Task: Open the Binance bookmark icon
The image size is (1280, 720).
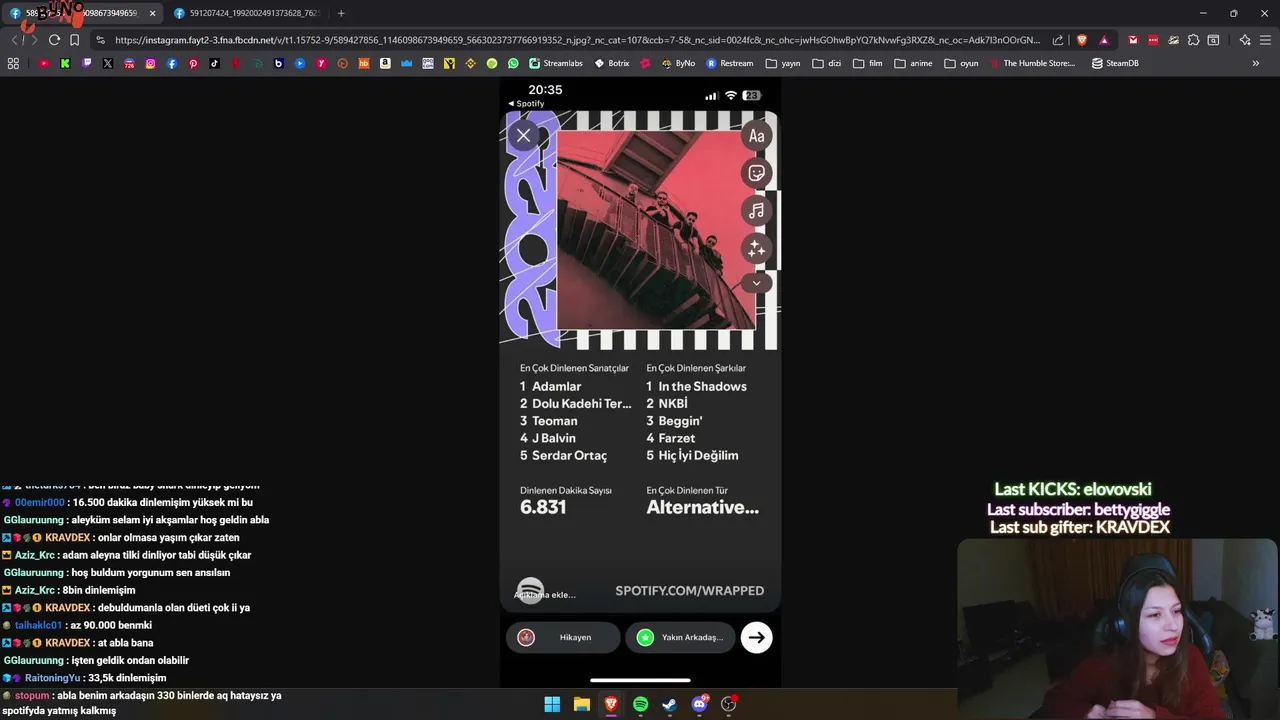Action: 470,63
